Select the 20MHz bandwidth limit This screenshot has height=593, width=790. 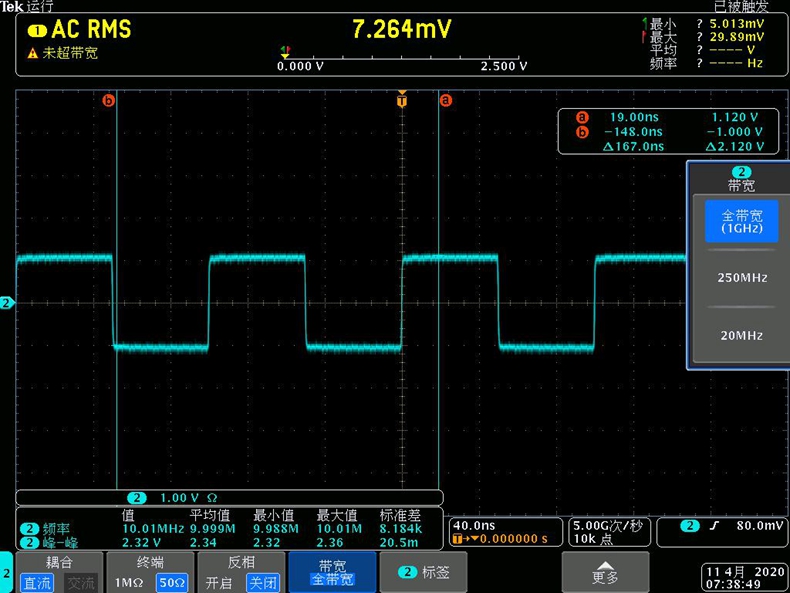741,335
